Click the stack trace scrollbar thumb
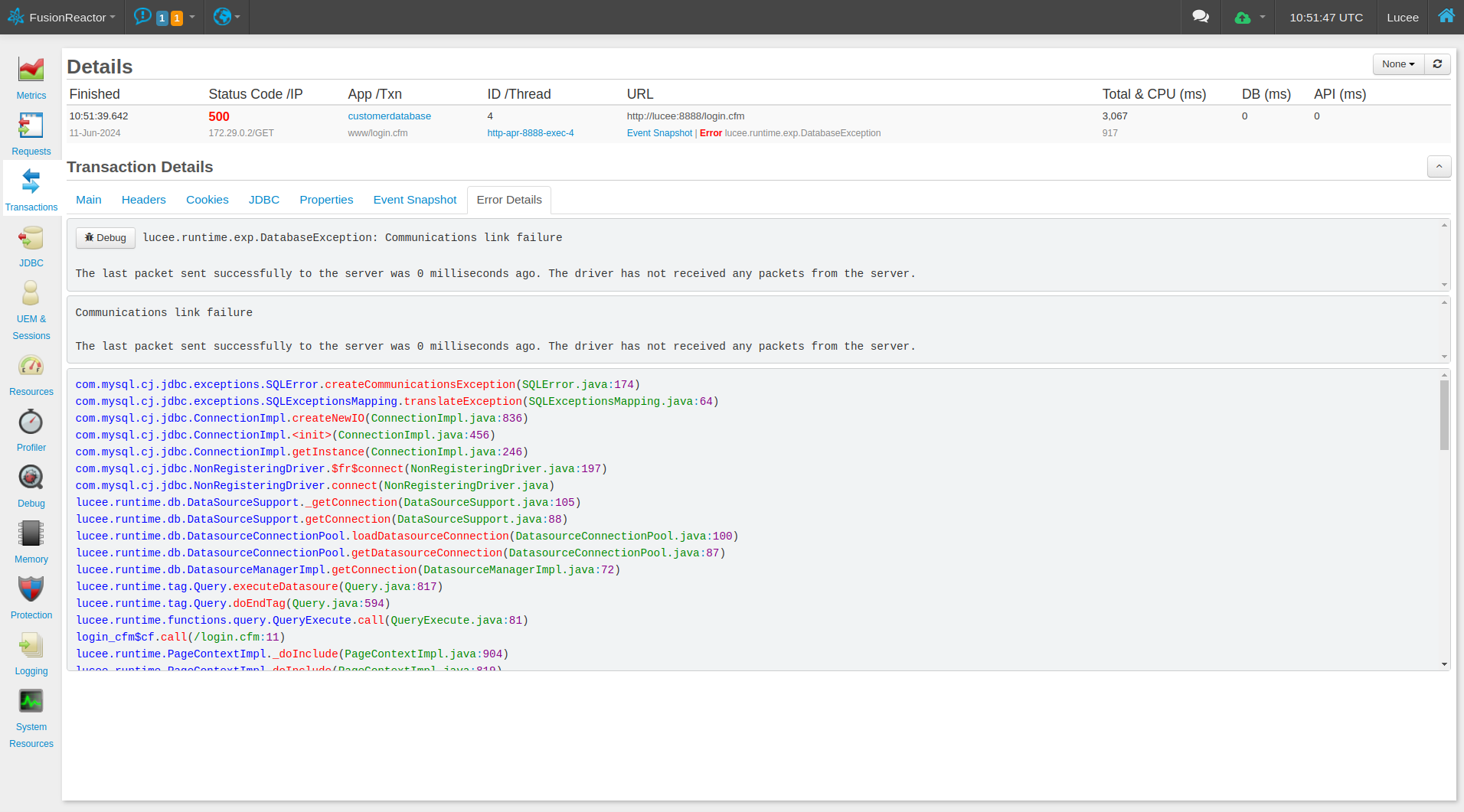Screen dimensions: 1464x812 (x=1444, y=415)
